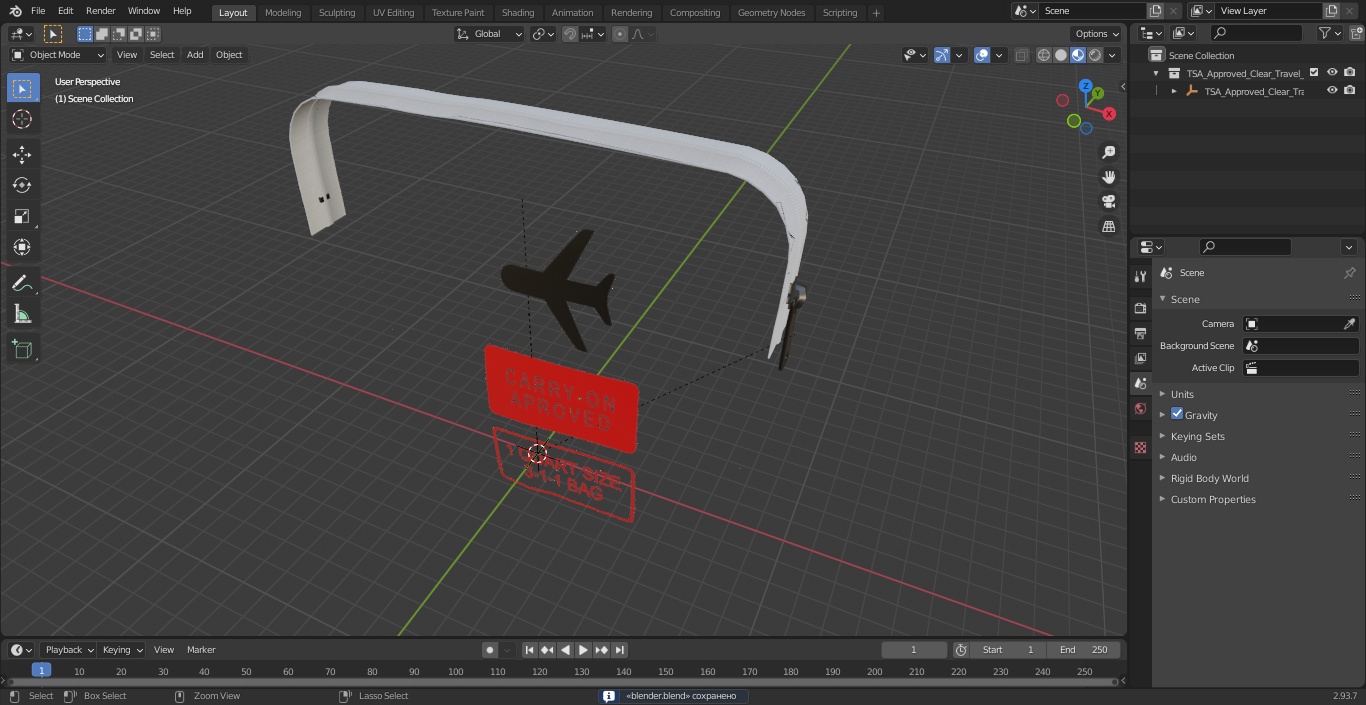This screenshot has width=1366, height=705.
Task: Open the Playback dropdown in timeline
Action: pos(68,650)
